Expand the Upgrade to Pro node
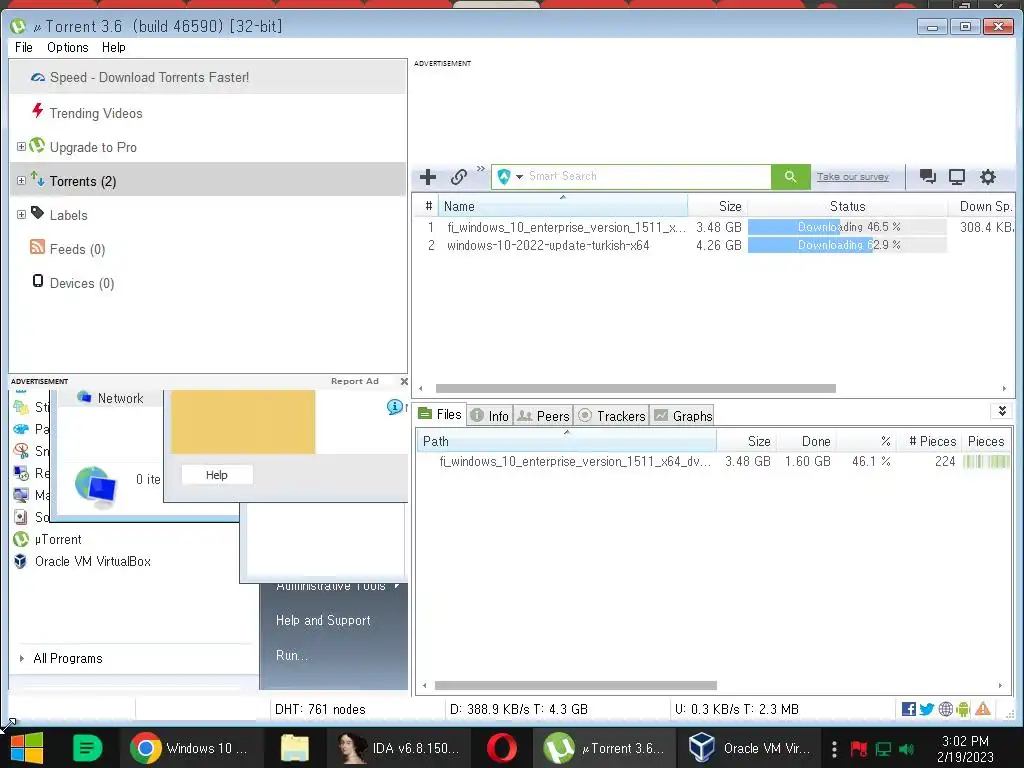This screenshot has height=768, width=1024. click(21, 146)
